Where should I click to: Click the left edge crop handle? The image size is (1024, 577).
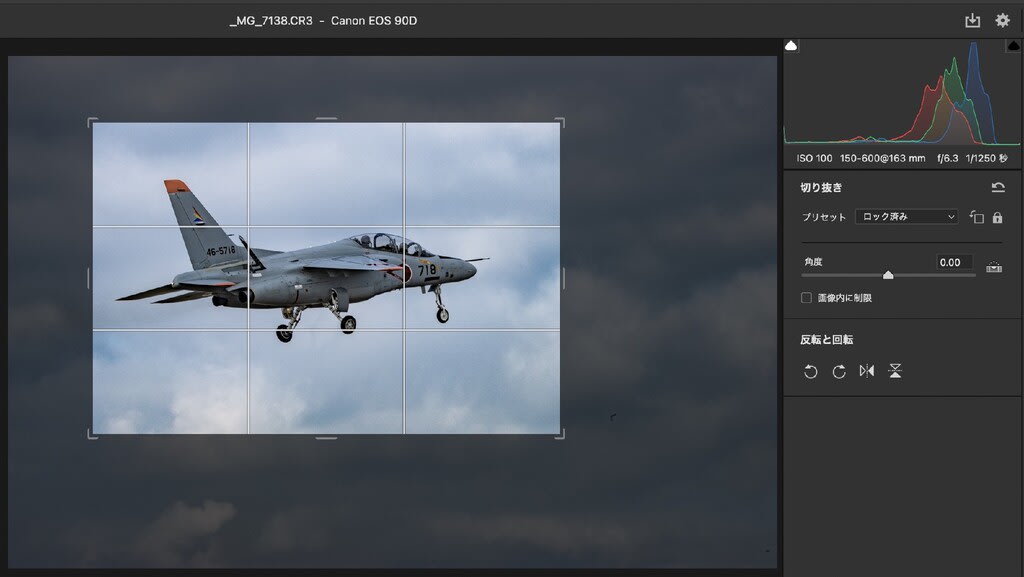89,278
